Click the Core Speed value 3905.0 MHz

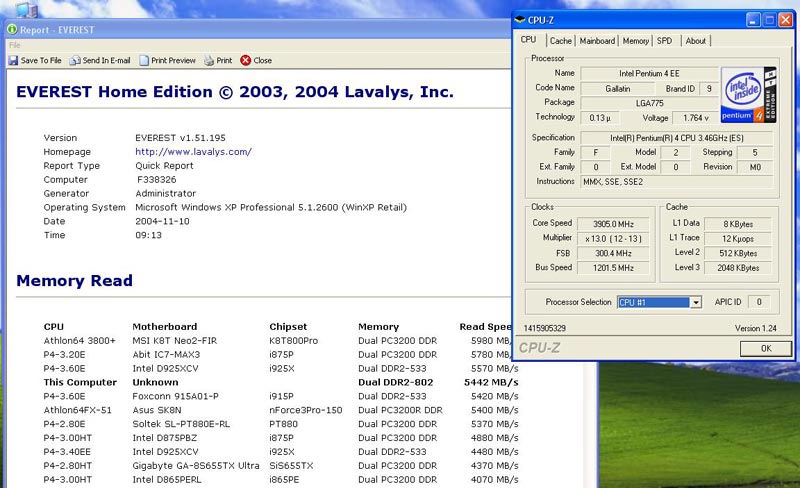(613, 224)
